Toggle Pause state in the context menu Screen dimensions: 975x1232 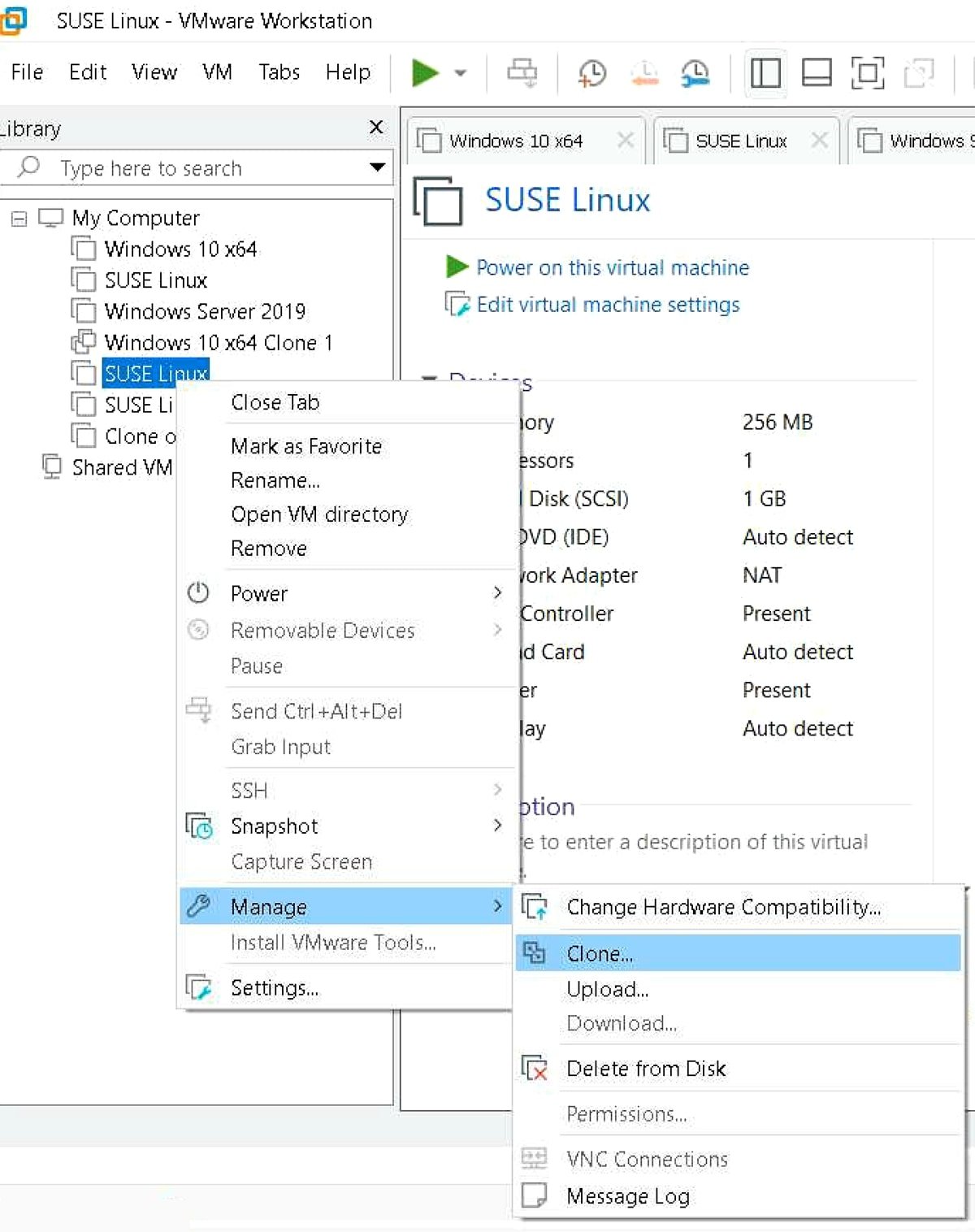click(257, 666)
